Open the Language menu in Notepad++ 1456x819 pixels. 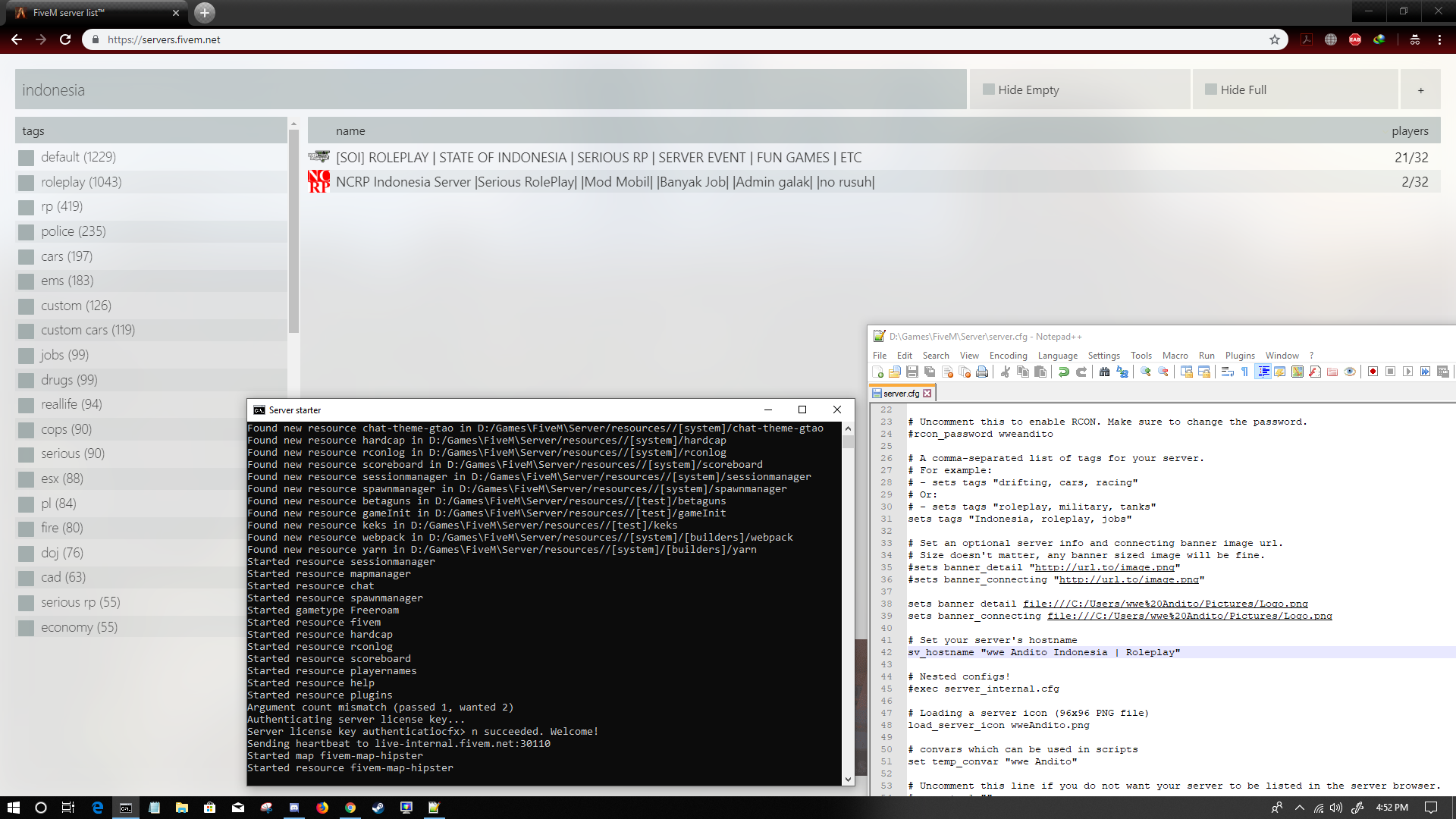pos(1057,355)
